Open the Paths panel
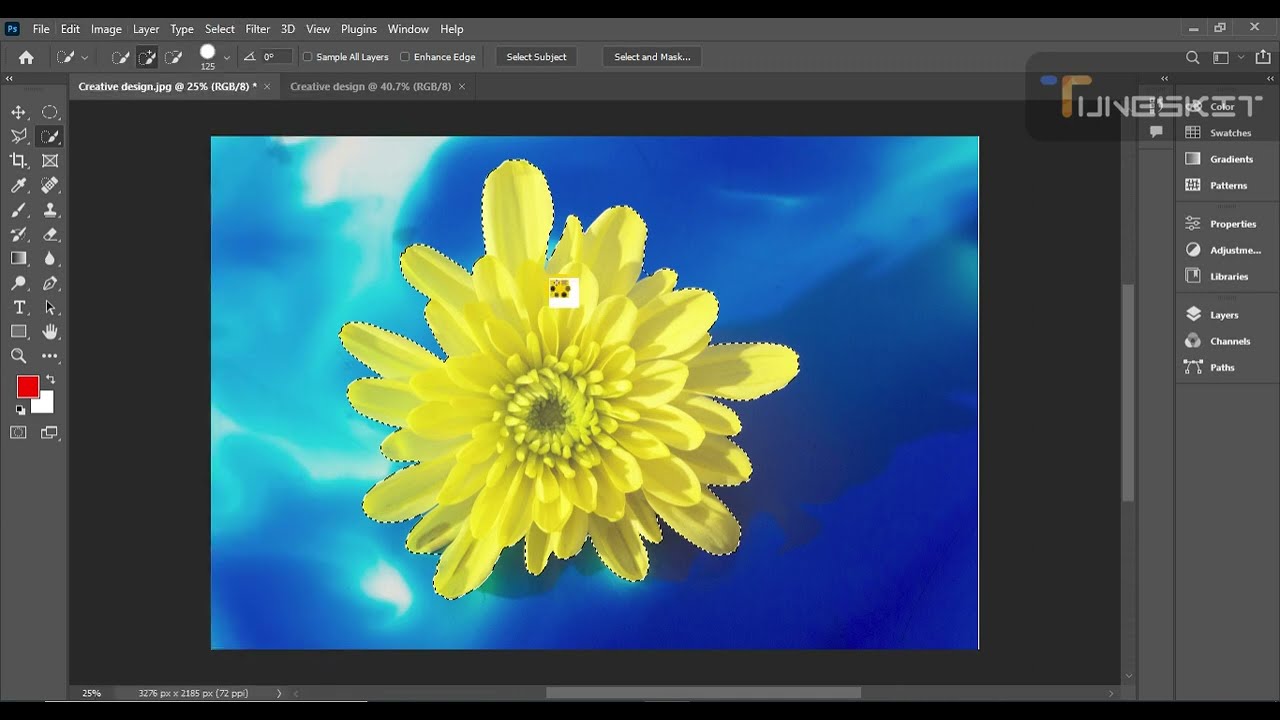Screen dimensions: 1280x720 point(1210,367)
